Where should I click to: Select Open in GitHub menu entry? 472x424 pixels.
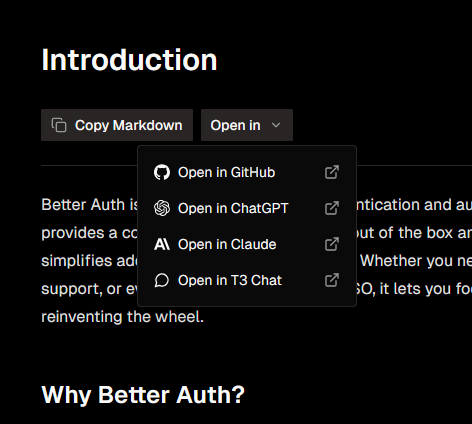click(247, 172)
